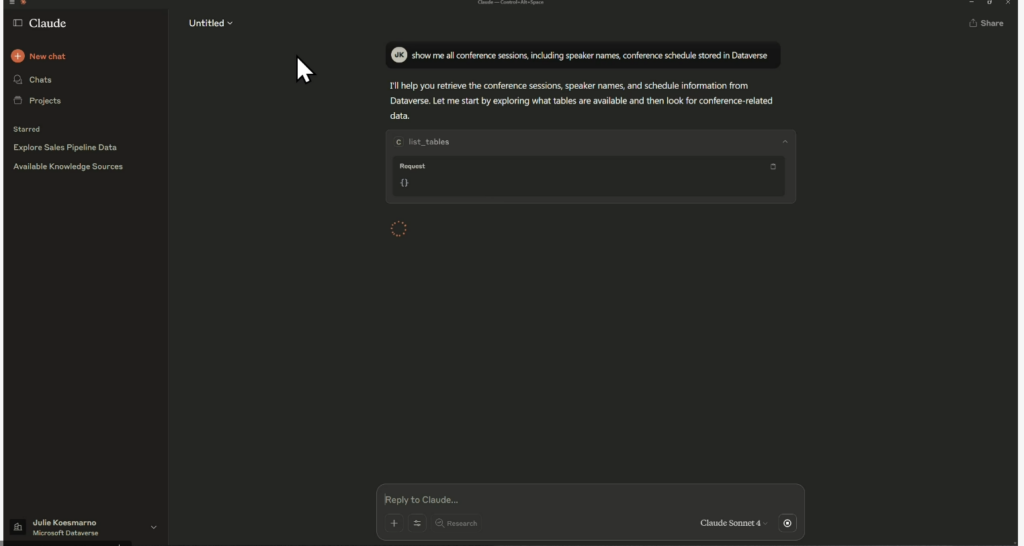The width and height of the screenshot is (1024, 546).
Task: Click the Claude logo text in sidebar
Action: pos(47,24)
